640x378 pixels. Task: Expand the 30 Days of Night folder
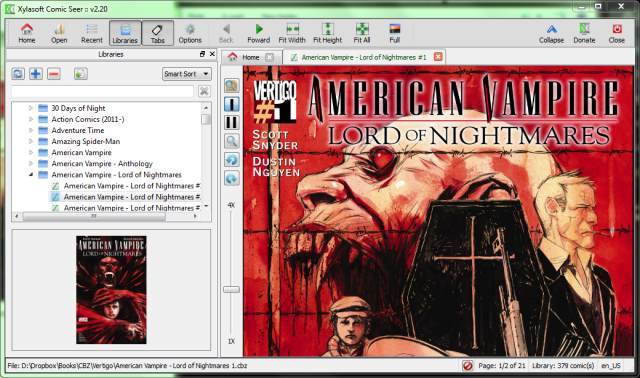(x=31, y=108)
